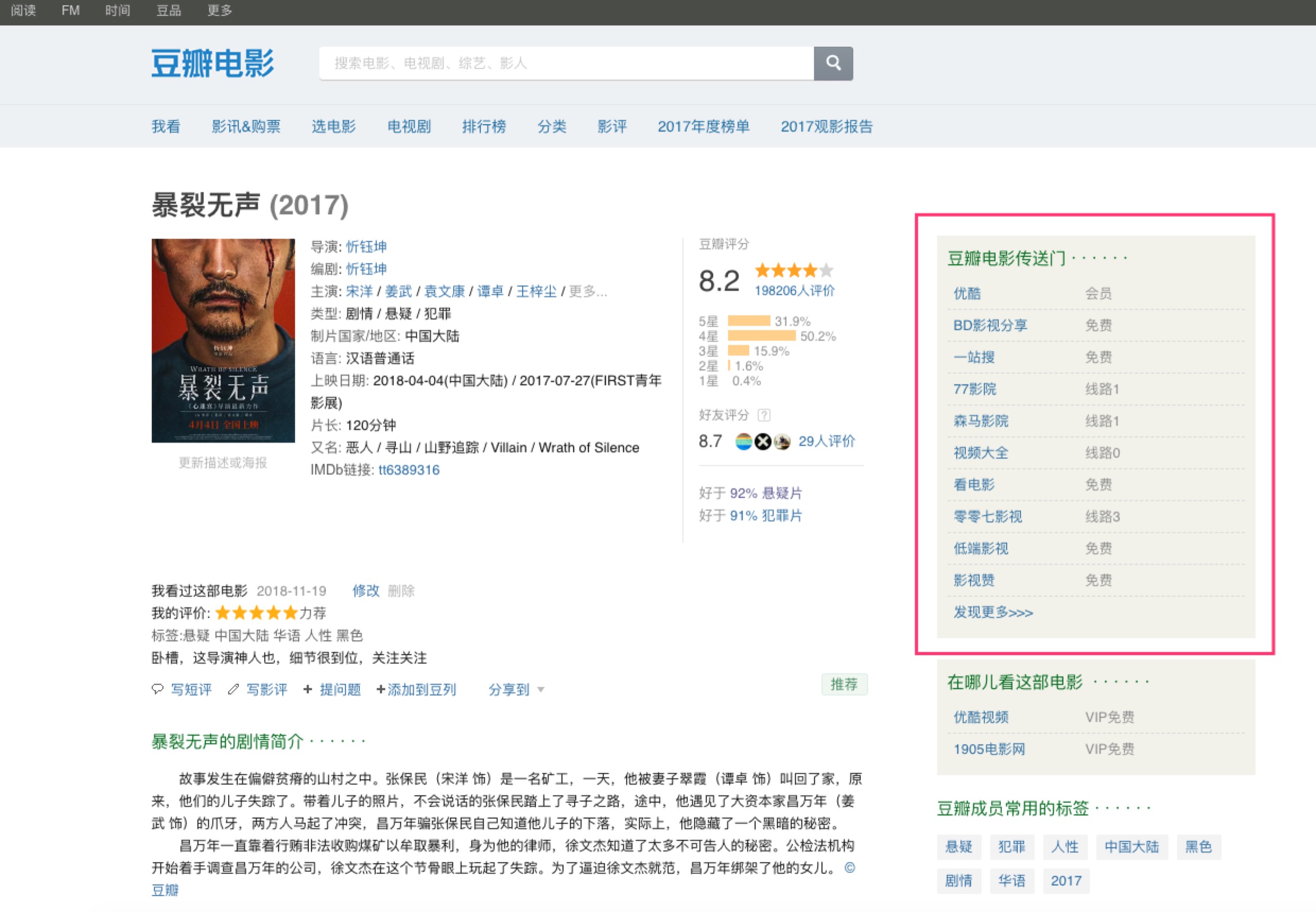Click the 写短评 speech bubble icon
The image size is (1316, 912).
[x=158, y=689]
